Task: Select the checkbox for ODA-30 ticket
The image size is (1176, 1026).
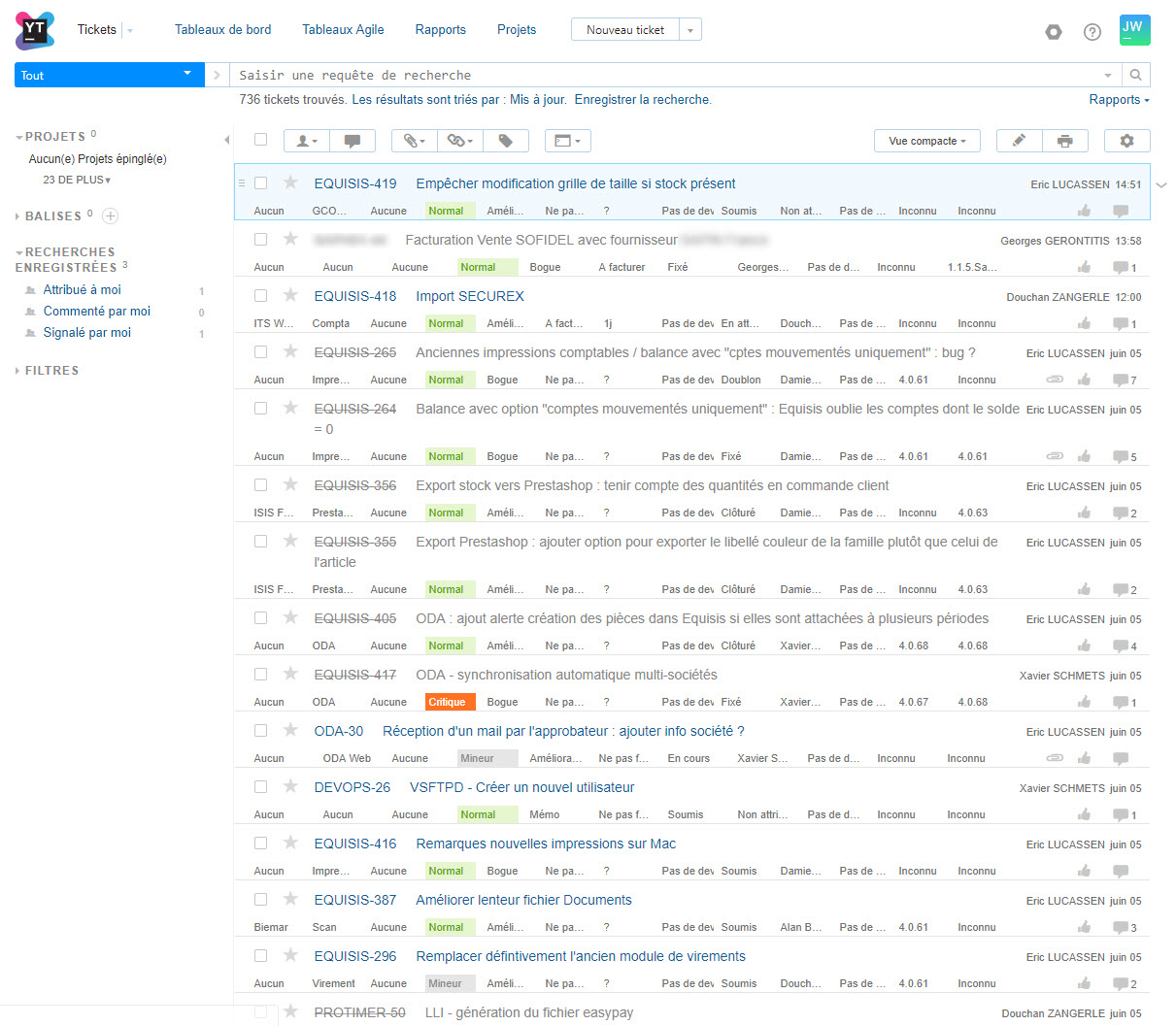Action: tap(260, 730)
